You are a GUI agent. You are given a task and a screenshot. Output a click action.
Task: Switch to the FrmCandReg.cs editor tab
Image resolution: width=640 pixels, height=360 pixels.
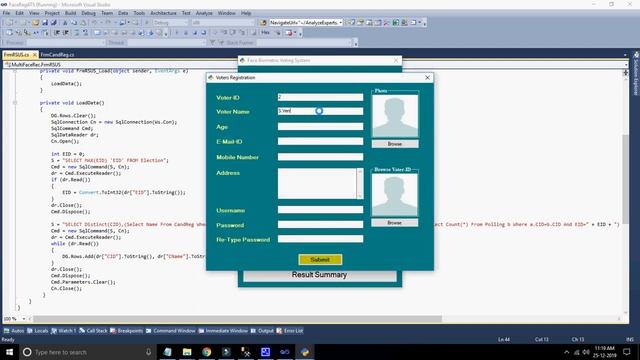(58, 54)
